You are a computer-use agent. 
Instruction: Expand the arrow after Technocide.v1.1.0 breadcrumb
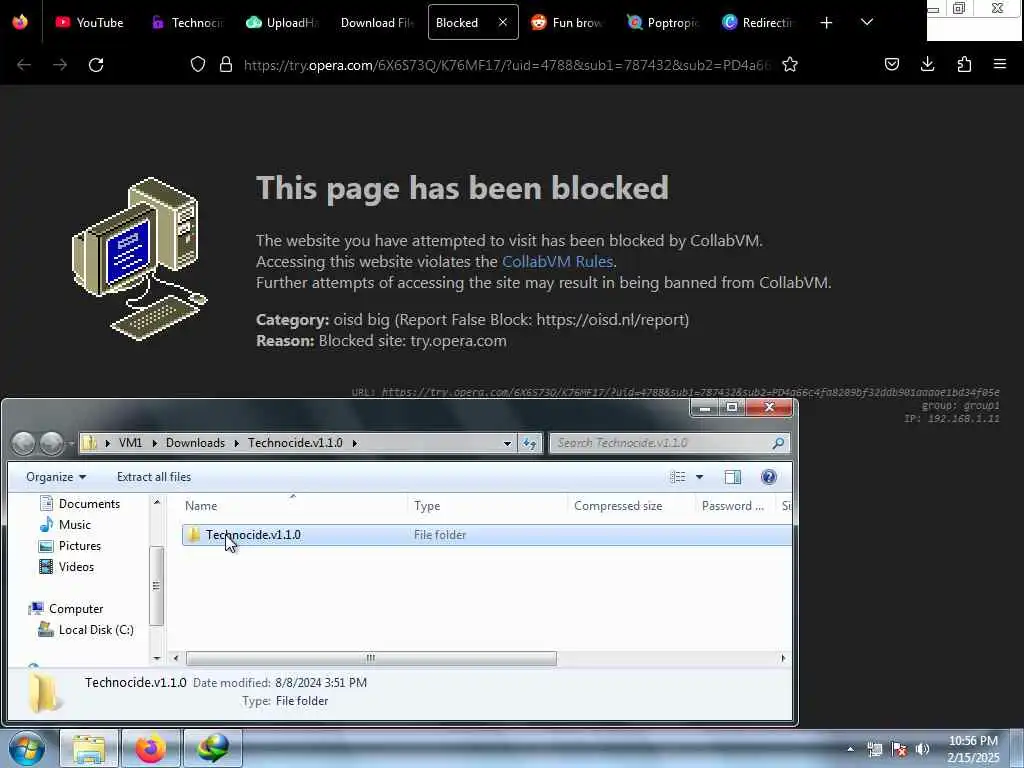pyautogui.click(x=355, y=443)
